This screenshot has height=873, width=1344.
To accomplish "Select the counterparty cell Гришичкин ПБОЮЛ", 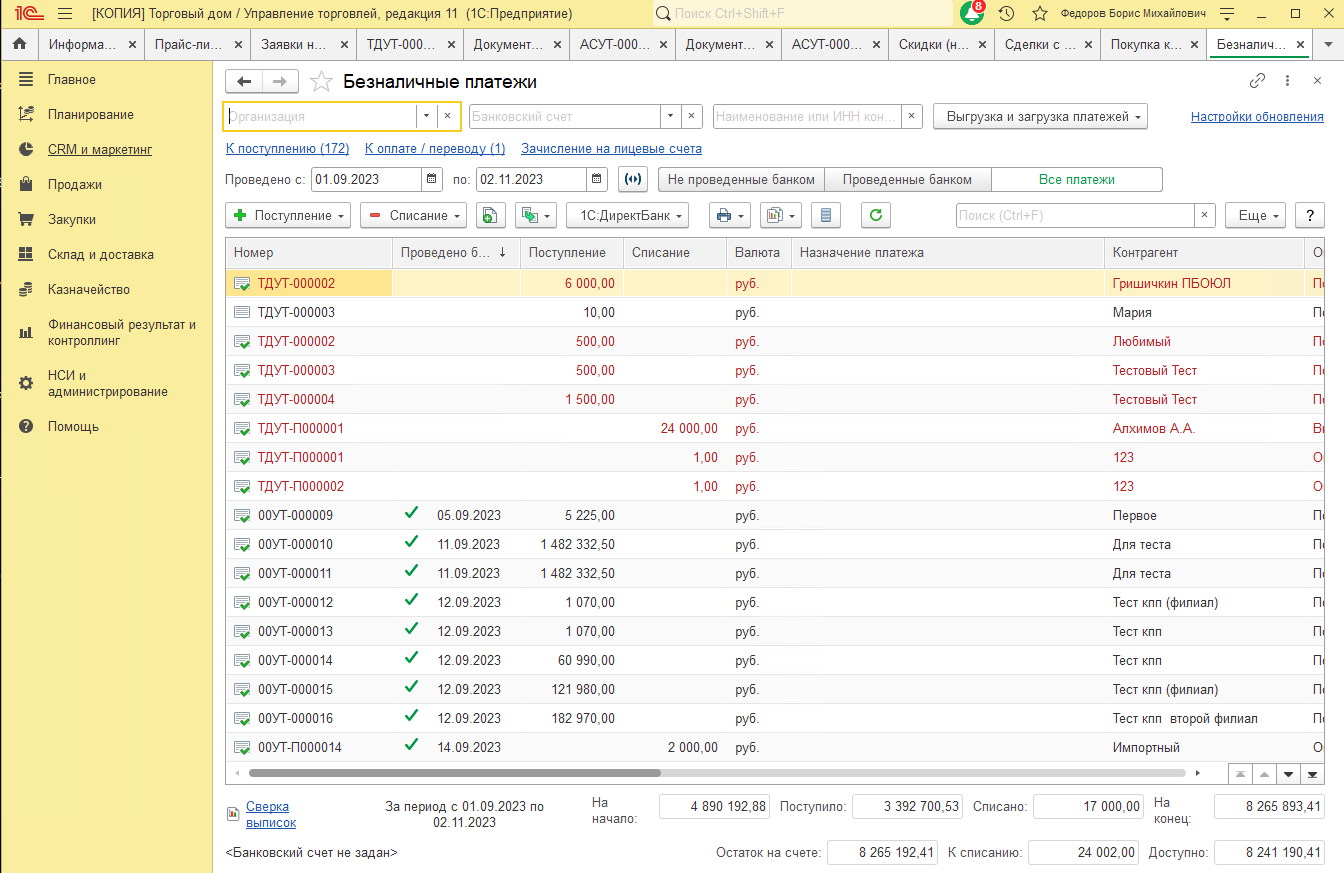I will tap(1204, 283).
